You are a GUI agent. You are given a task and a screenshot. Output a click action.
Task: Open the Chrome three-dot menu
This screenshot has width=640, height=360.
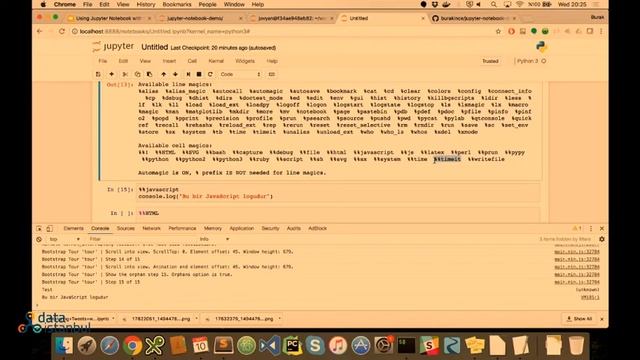pyautogui.click(x=601, y=31)
